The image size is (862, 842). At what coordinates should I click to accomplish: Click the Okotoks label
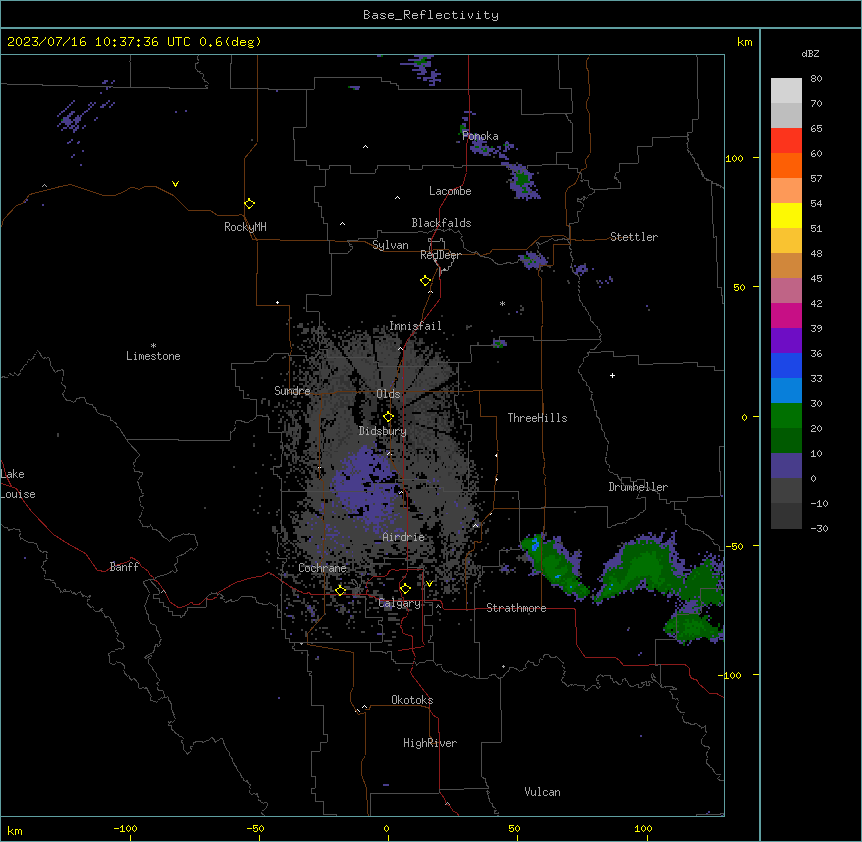click(412, 700)
